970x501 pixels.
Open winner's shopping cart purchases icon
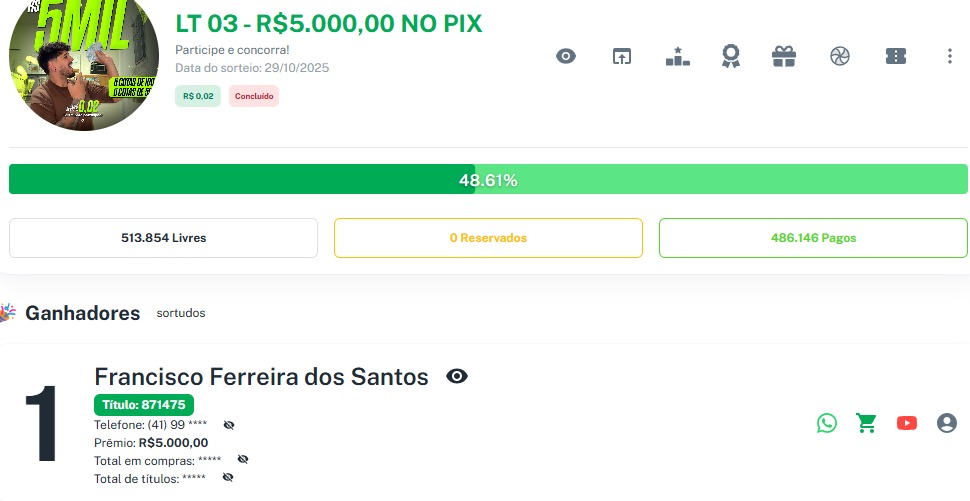coord(866,423)
